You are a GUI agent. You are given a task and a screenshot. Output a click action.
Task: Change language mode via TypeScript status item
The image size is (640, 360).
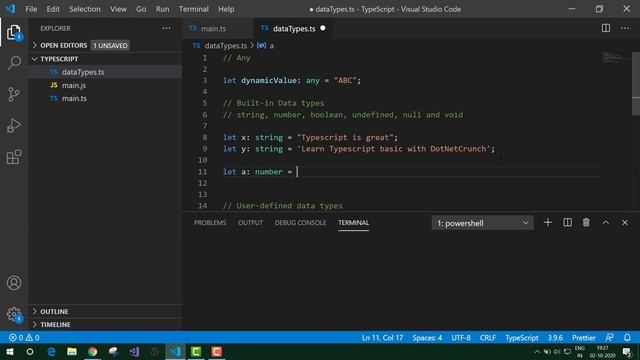[522, 338]
